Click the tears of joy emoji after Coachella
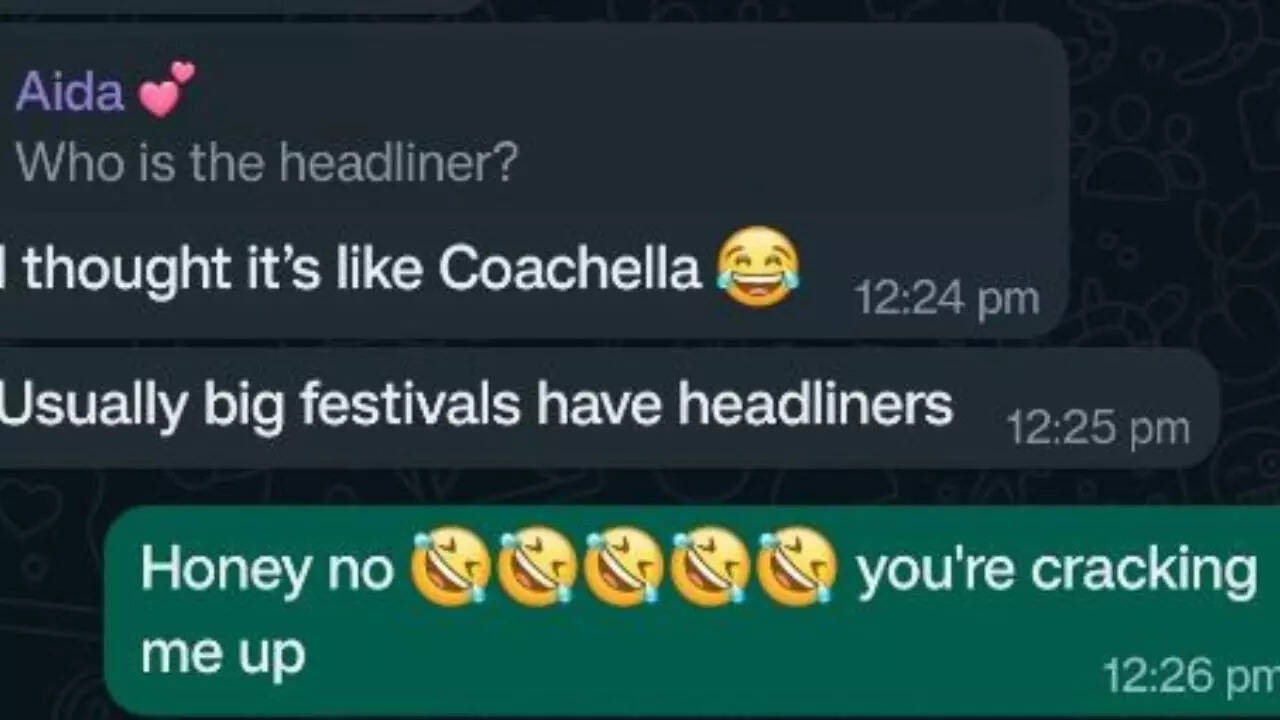Image resolution: width=1280 pixels, height=720 pixels. coord(758,266)
